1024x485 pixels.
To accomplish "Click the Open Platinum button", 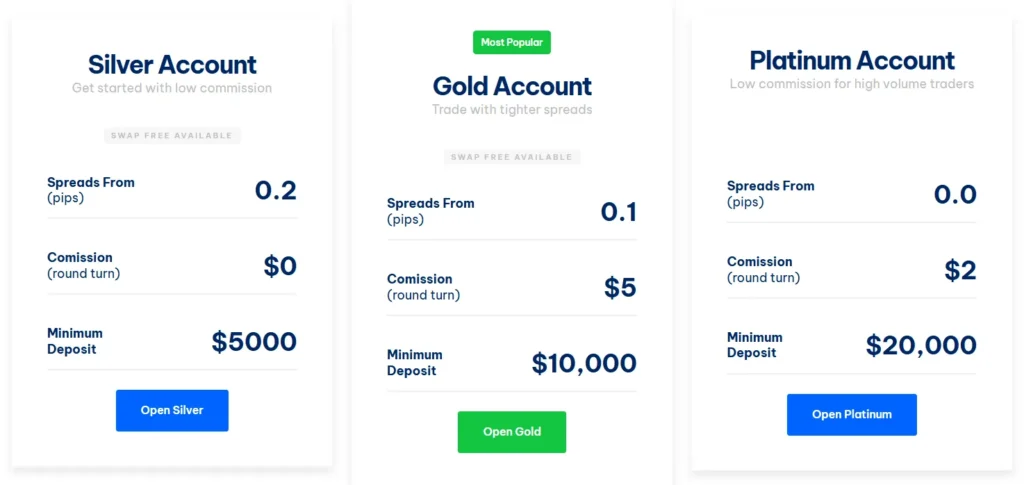I will (x=851, y=414).
